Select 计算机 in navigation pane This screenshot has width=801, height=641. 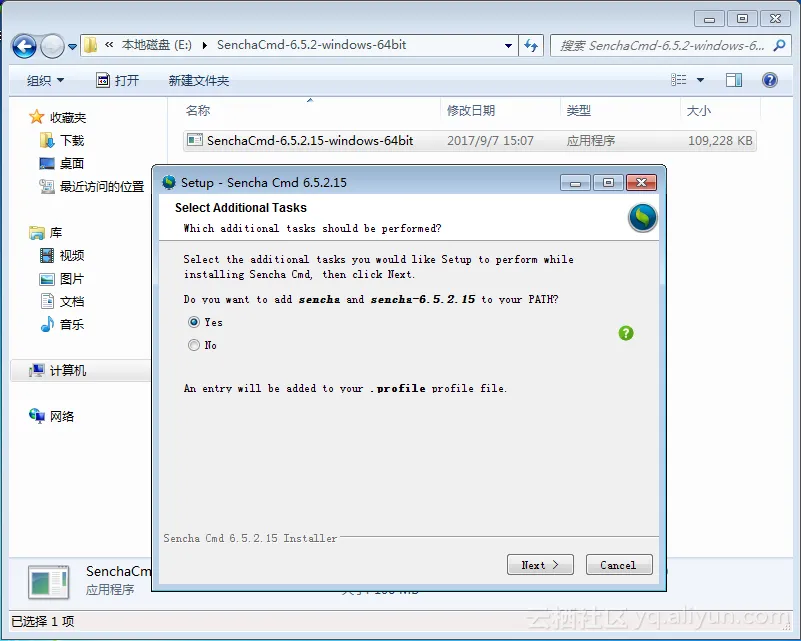click(57, 370)
